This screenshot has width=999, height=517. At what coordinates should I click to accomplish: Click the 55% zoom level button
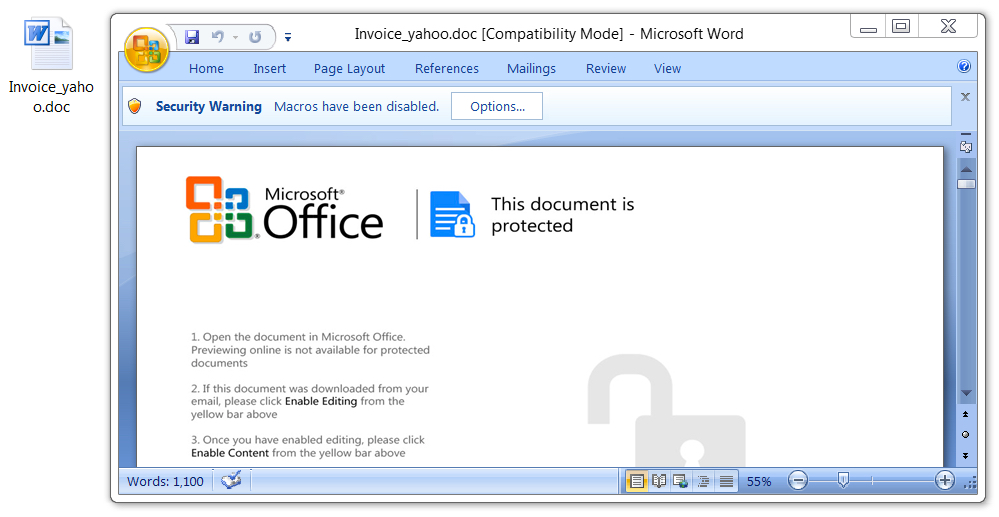759,482
